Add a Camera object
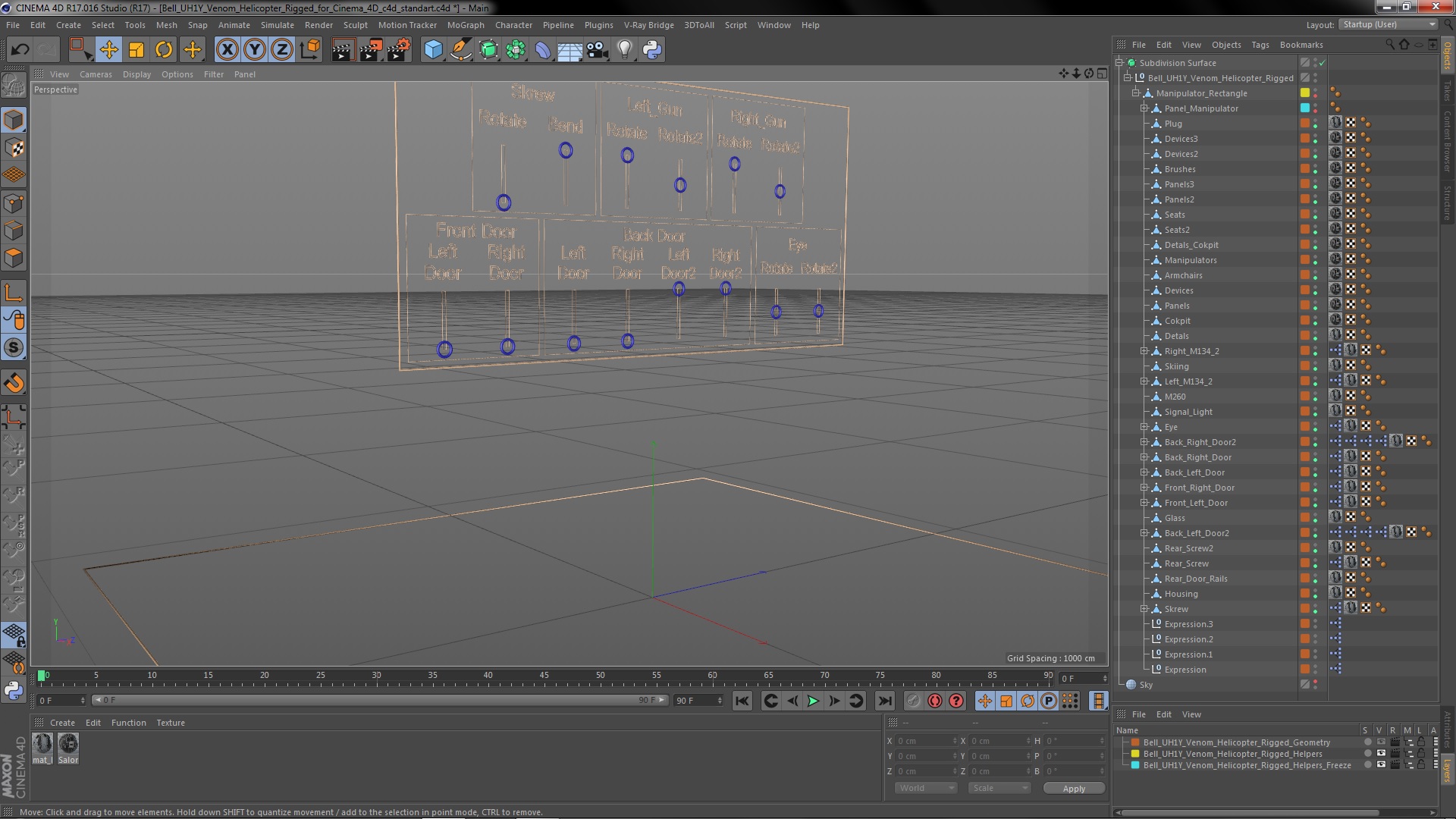The height and width of the screenshot is (819, 1456). pyautogui.click(x=598, y=50)
